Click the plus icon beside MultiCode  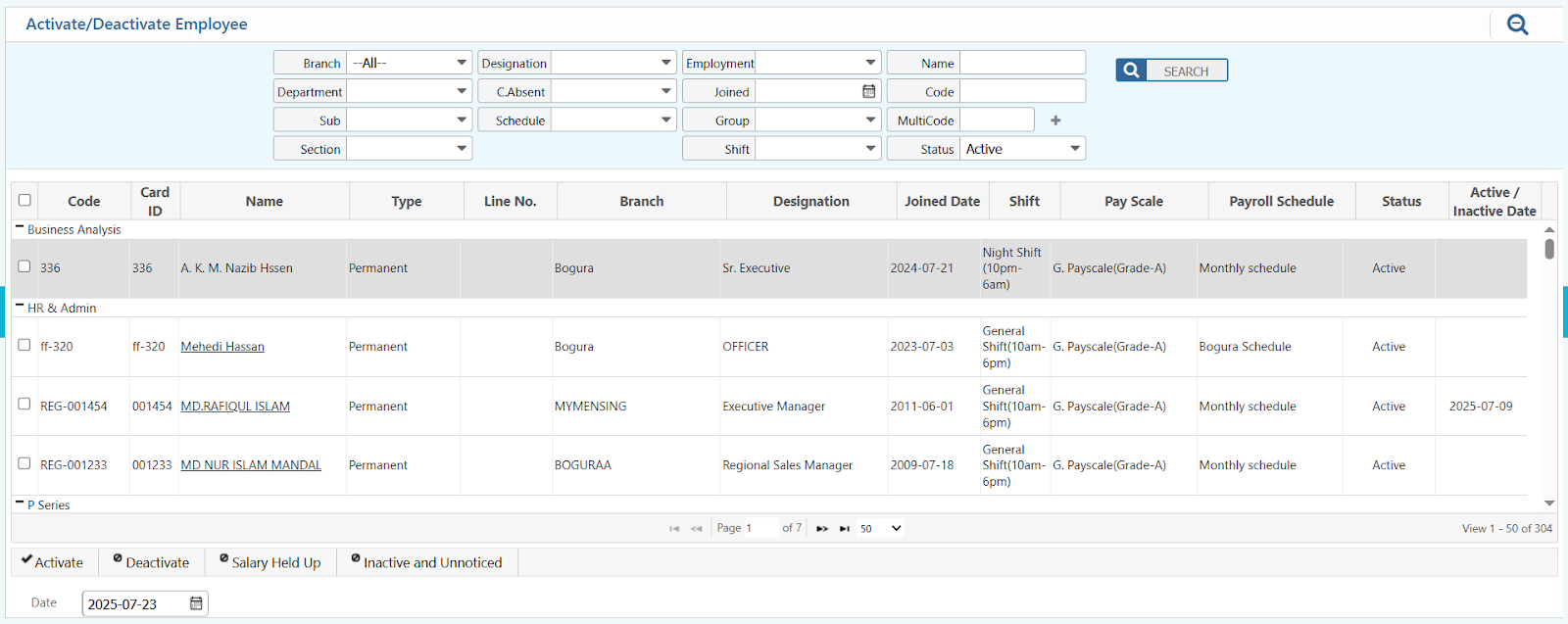(x=1055, y=120)
